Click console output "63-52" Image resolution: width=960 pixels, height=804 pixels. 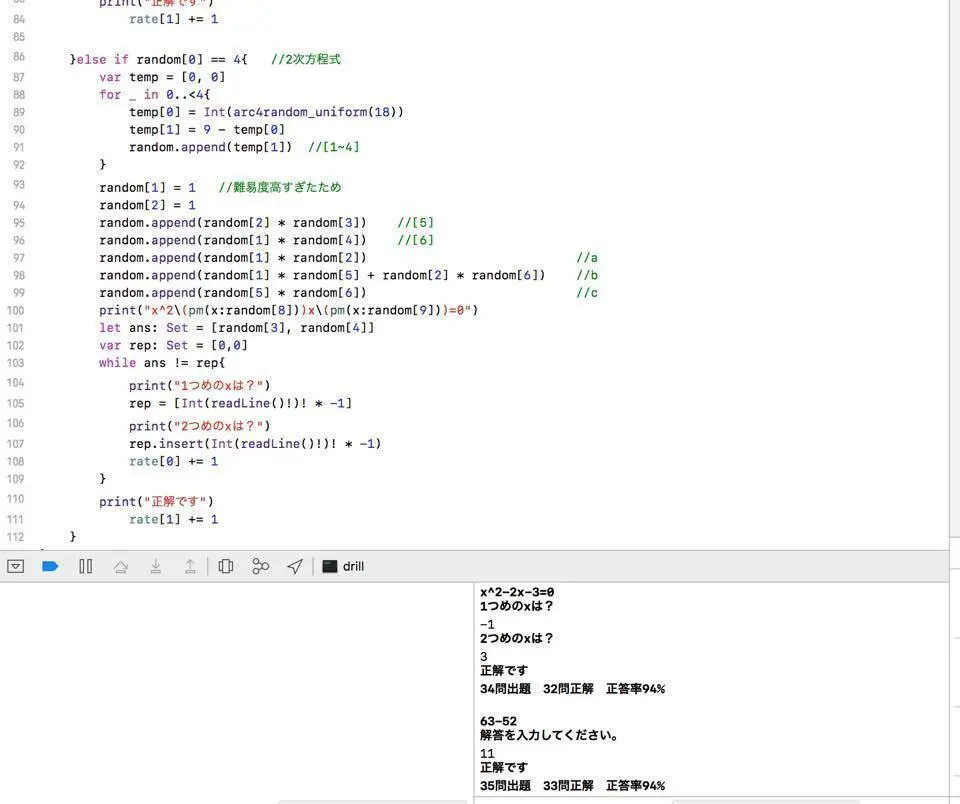pyautogui.click(x=498, y=721)
